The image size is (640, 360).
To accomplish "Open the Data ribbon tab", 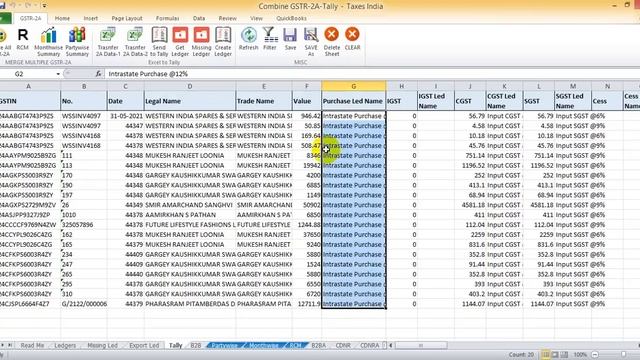I will (x=199, y=18).
